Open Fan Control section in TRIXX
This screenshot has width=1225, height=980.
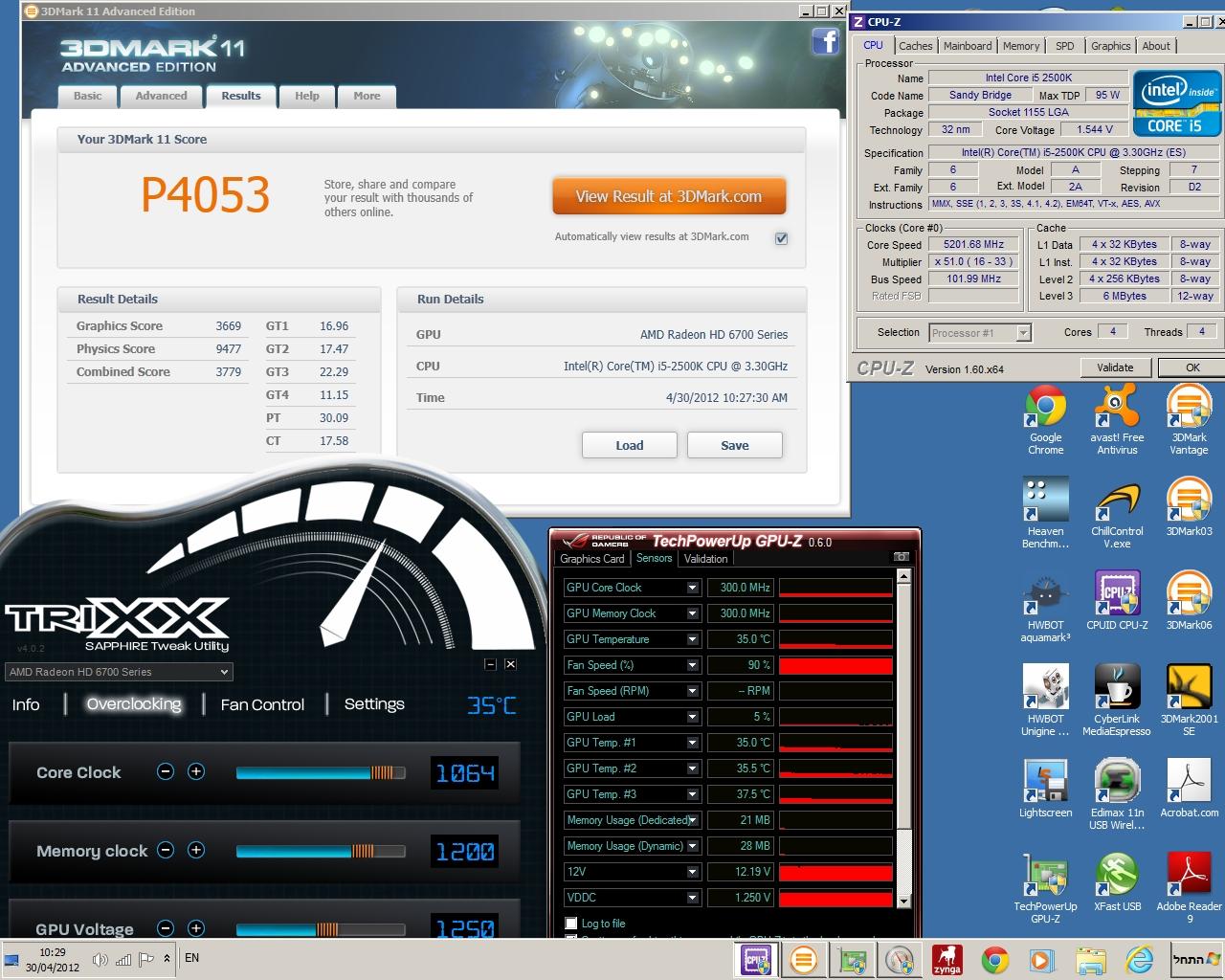coord(262,704)
